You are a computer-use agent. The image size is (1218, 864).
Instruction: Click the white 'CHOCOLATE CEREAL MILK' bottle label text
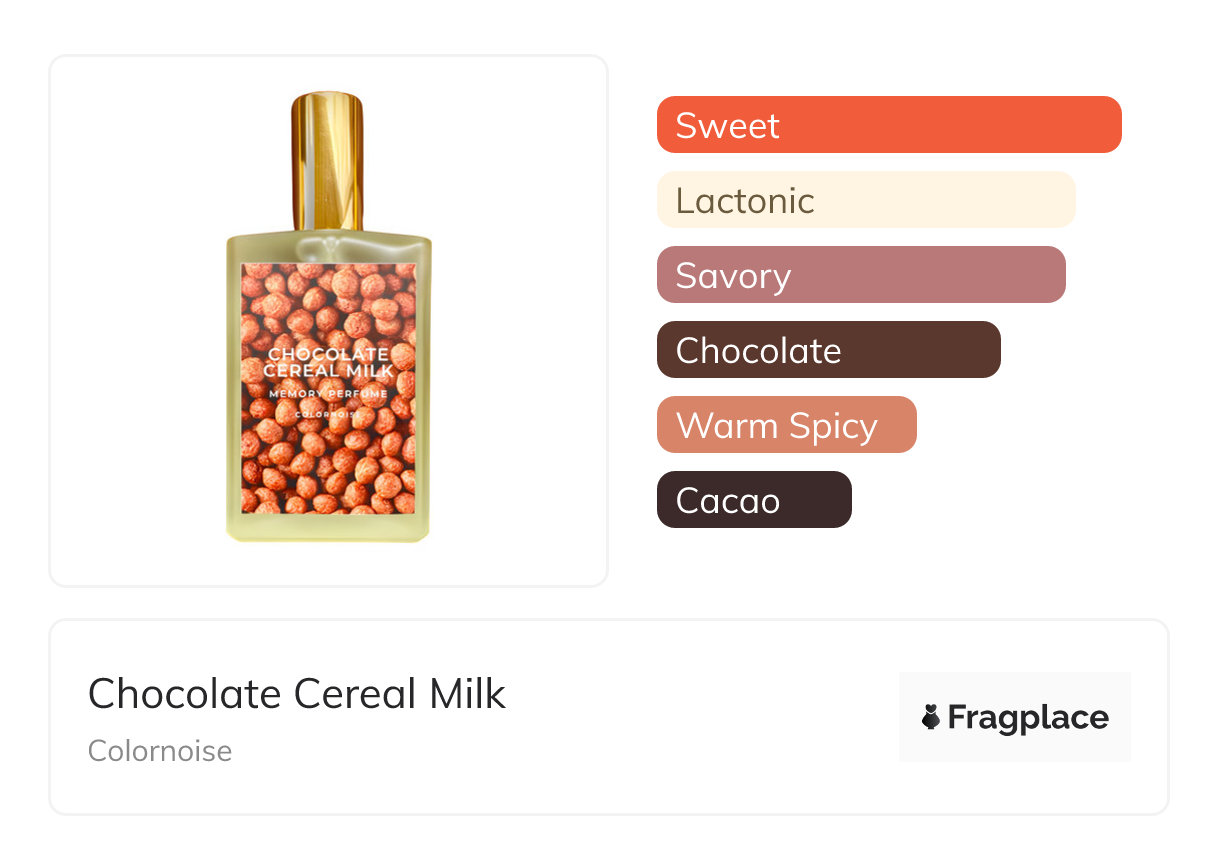[328, 362]
